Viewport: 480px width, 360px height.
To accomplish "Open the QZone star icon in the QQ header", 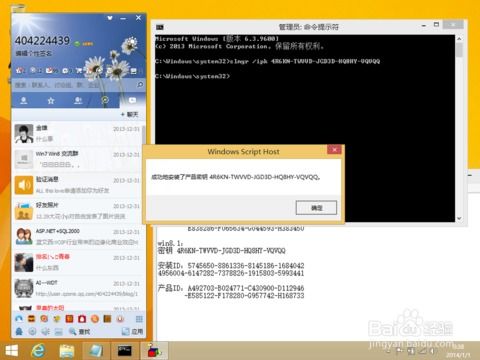I will pos(20,70).
